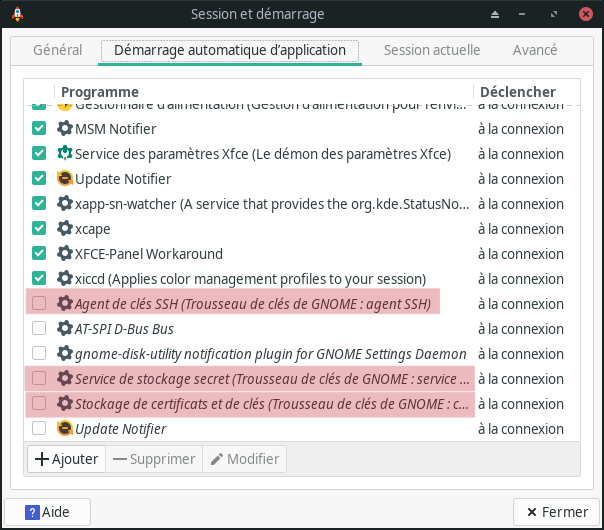Sort by Programme column header
This screenshot has width=604, height=530.
(263, 92)
